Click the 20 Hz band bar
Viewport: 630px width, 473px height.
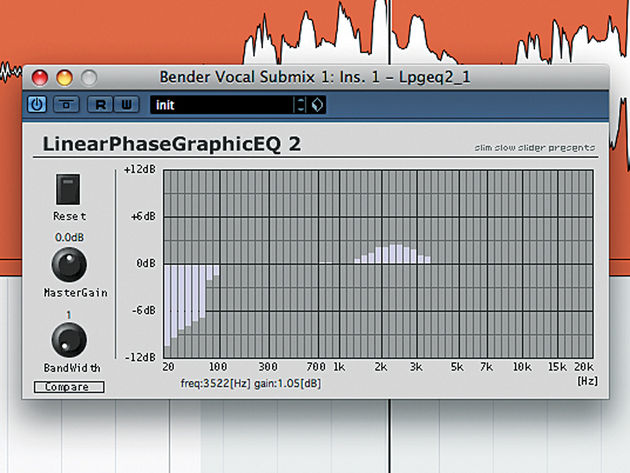167,305
